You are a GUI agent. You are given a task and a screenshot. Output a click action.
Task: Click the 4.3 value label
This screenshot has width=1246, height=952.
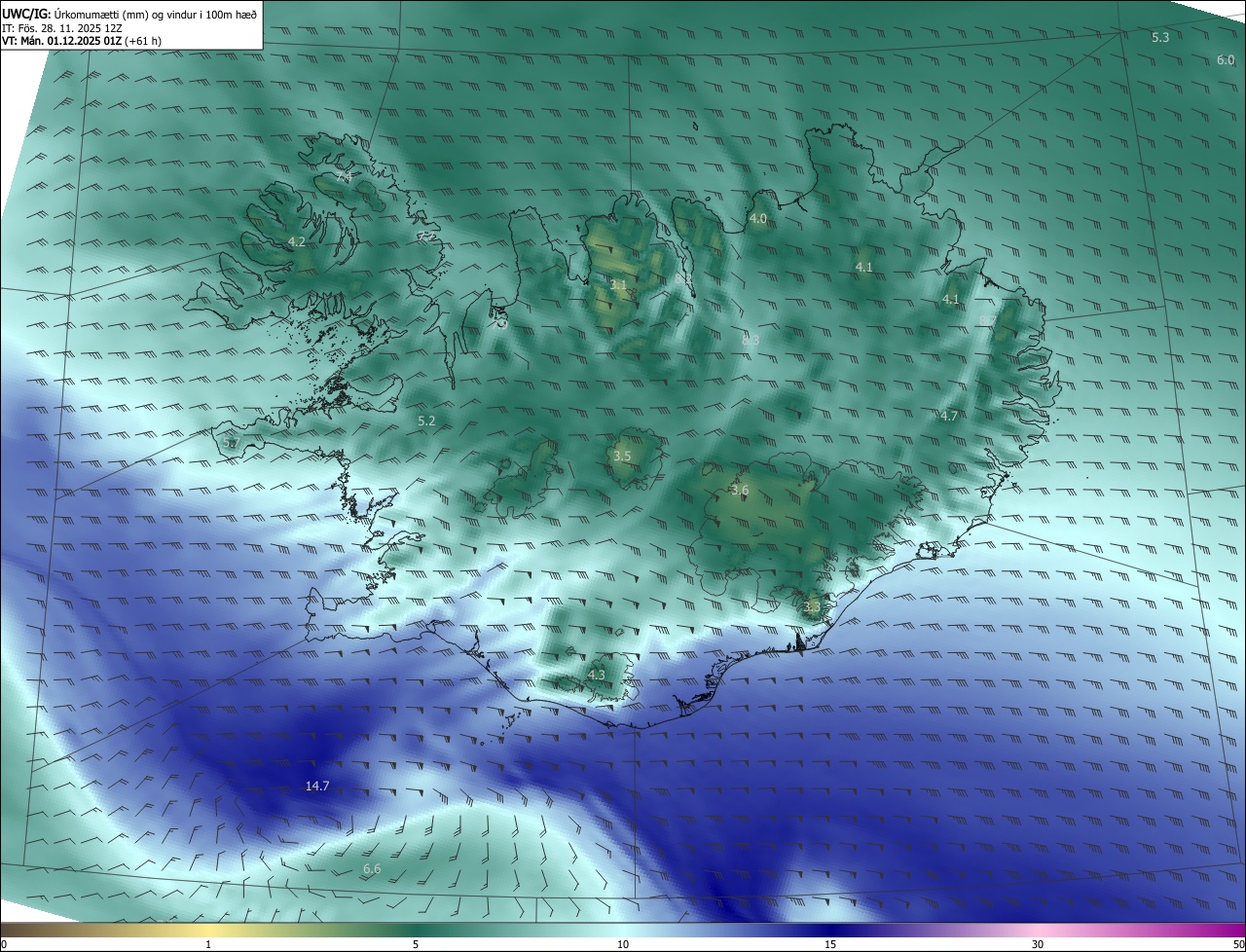click(597, 675)
